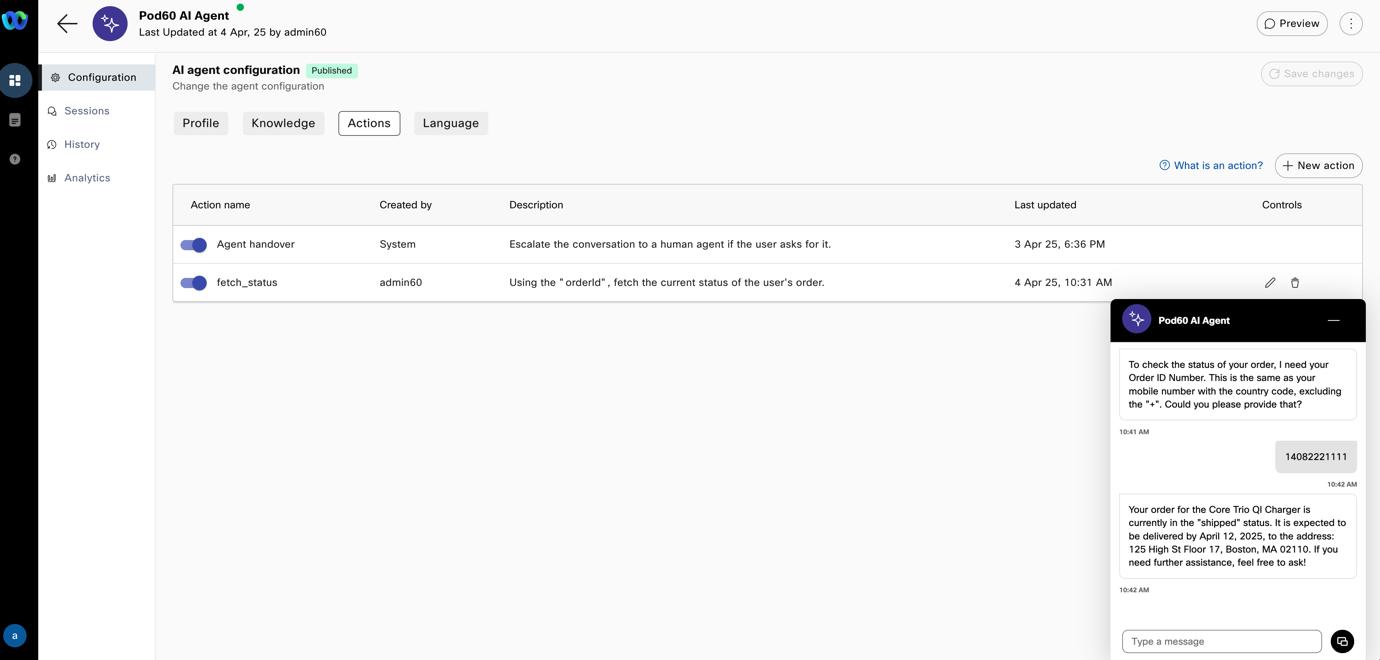Click the send message icon in chat

1342,641
